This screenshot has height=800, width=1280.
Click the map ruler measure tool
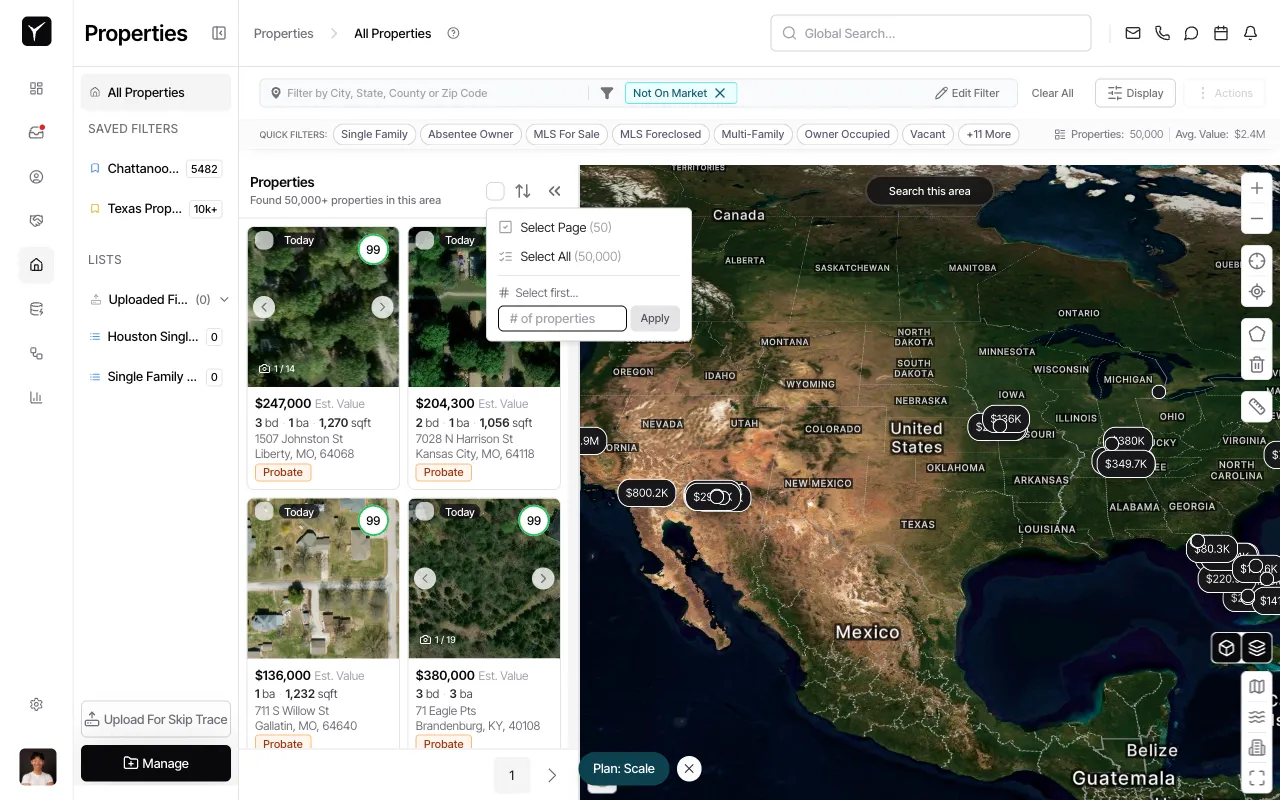click(x=1257, y=406)
